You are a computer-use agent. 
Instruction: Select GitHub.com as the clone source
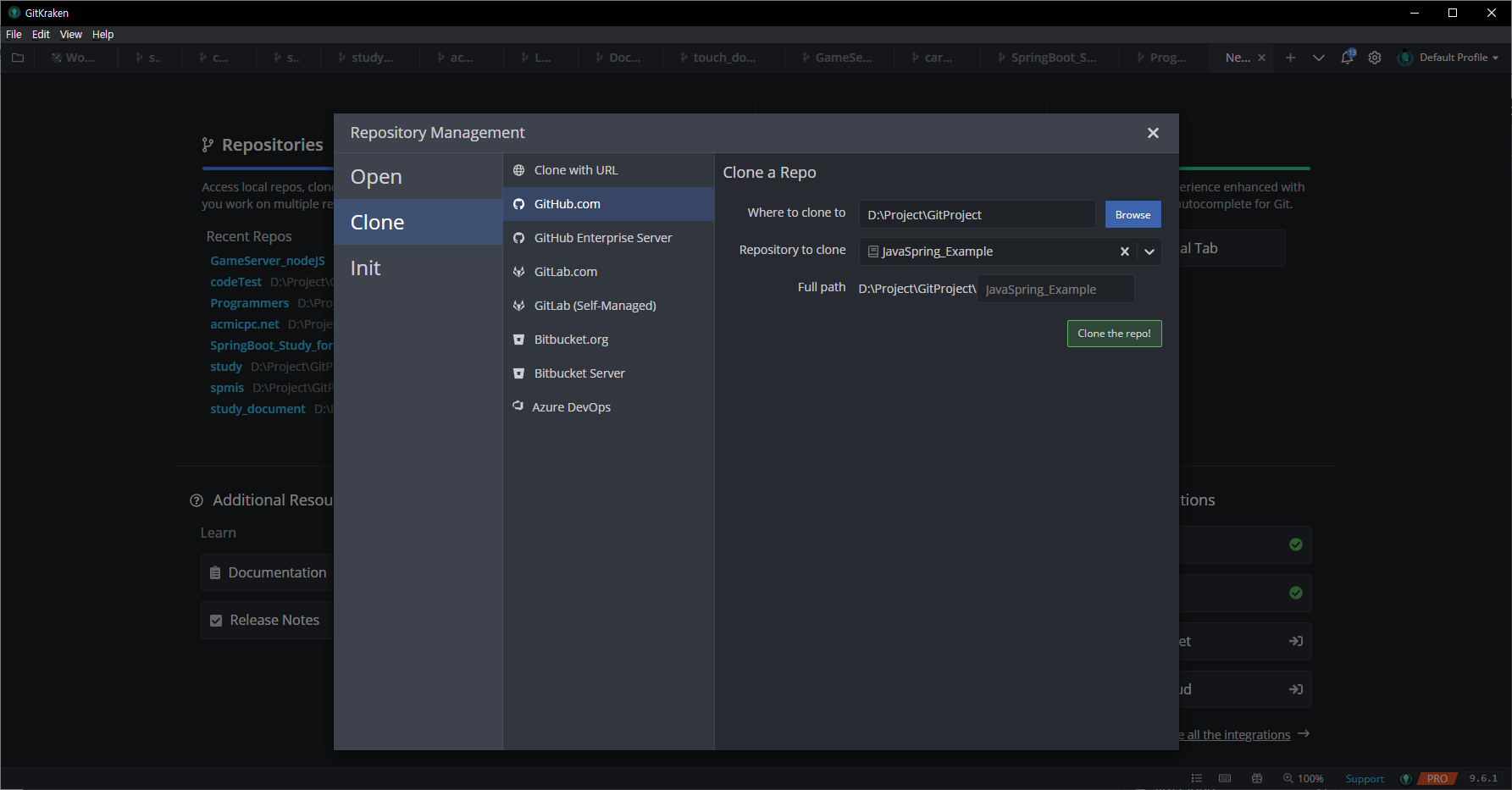609,204
